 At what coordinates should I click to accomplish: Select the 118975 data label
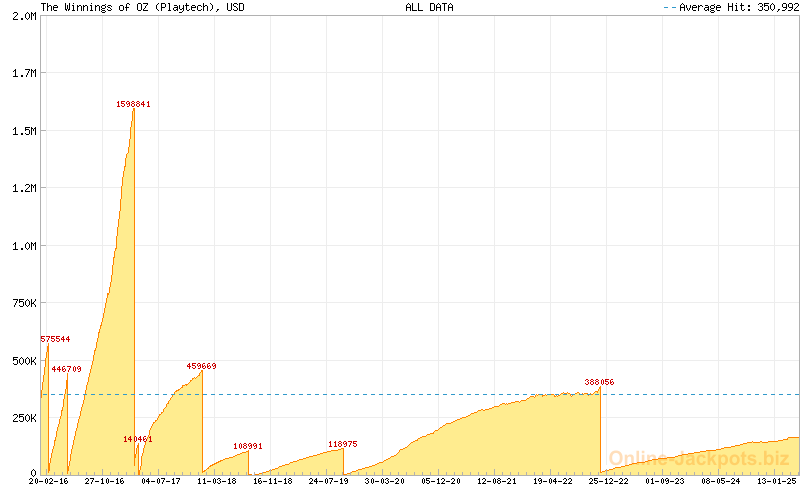pos(342,444)
